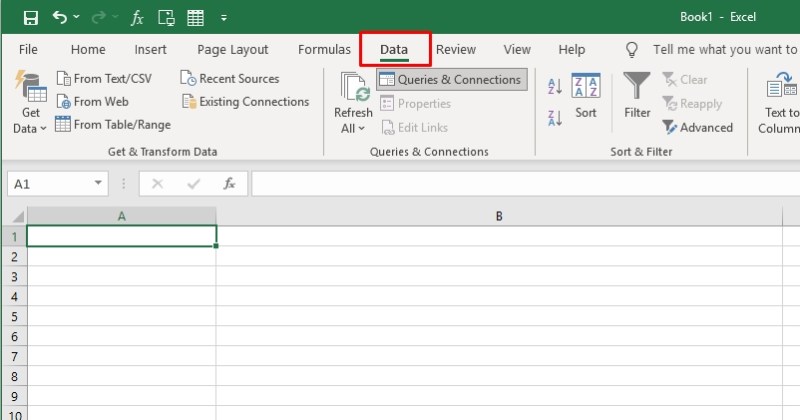Click Insert Function fx beside formula bar
The height and width of the screenshot is (420, 800).
click(x=229, y=184)
